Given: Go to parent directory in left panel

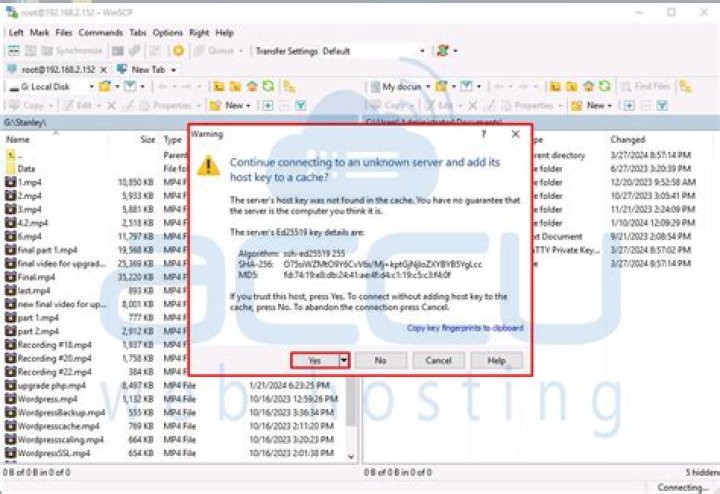Looking at the screenshot, I should (x=219, y=86).
